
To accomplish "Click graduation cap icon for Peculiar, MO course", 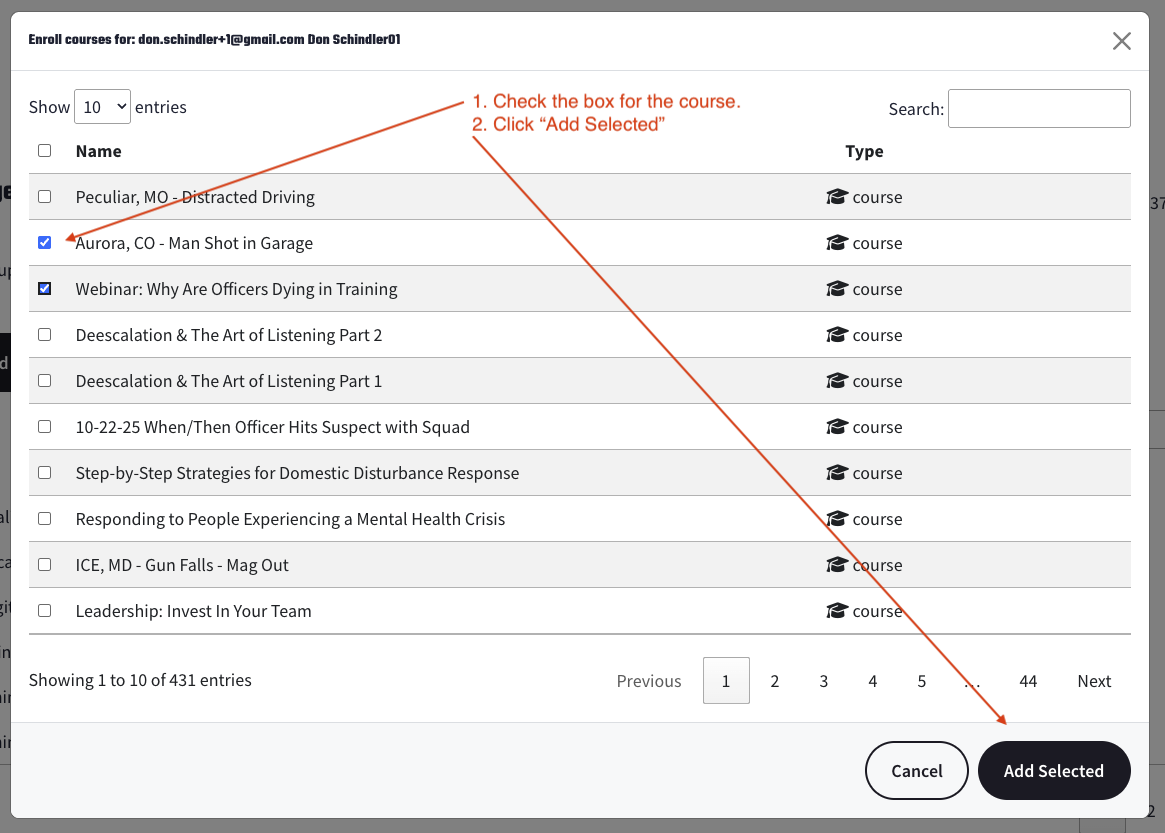I will (x=837, y=197).
